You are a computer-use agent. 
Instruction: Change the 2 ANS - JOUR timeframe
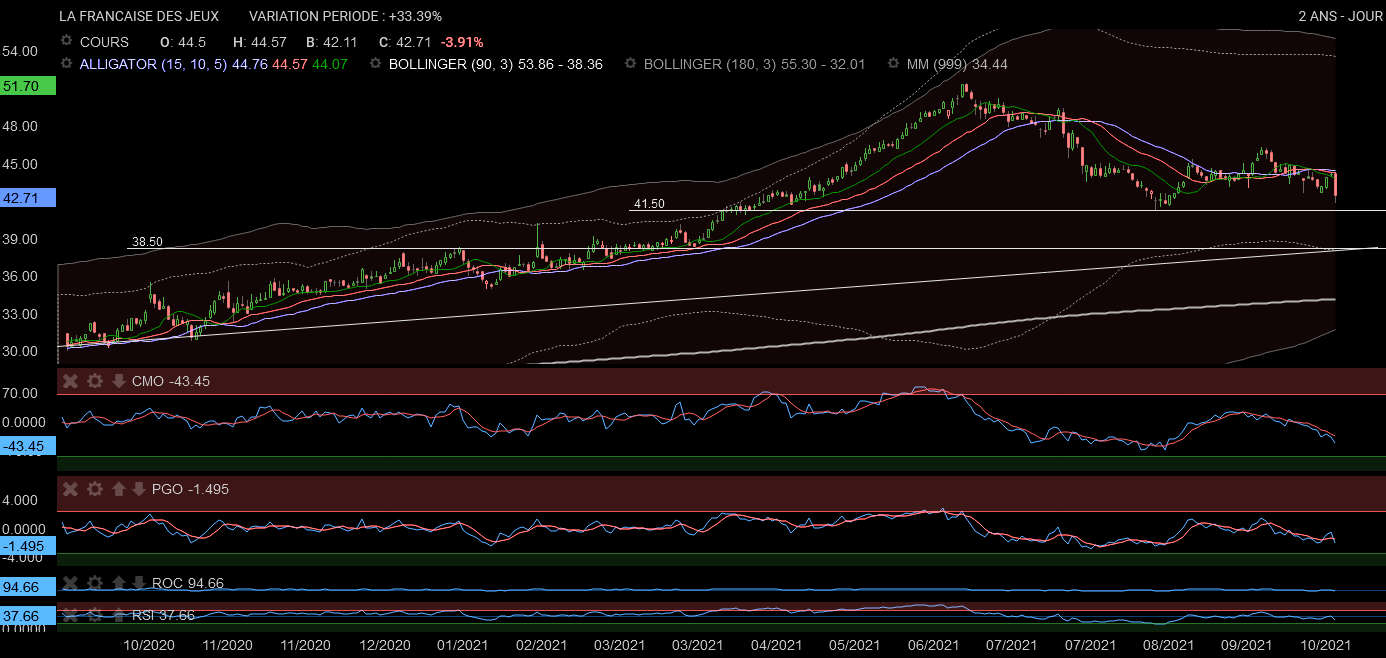pos(1336,16)
